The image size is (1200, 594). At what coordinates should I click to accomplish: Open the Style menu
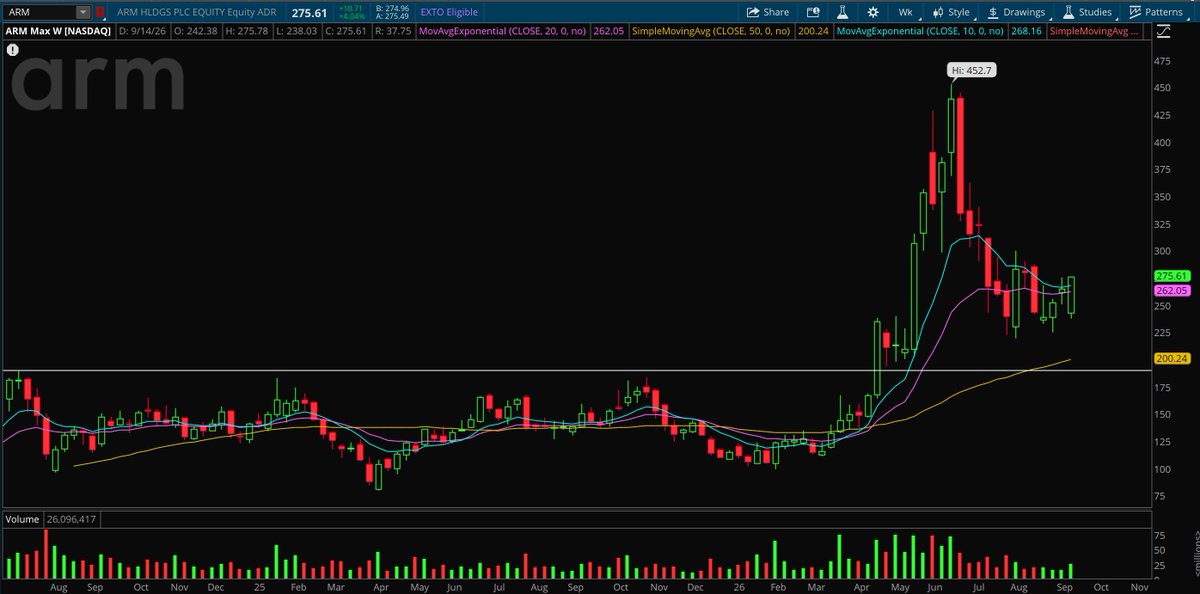point(951,12)
